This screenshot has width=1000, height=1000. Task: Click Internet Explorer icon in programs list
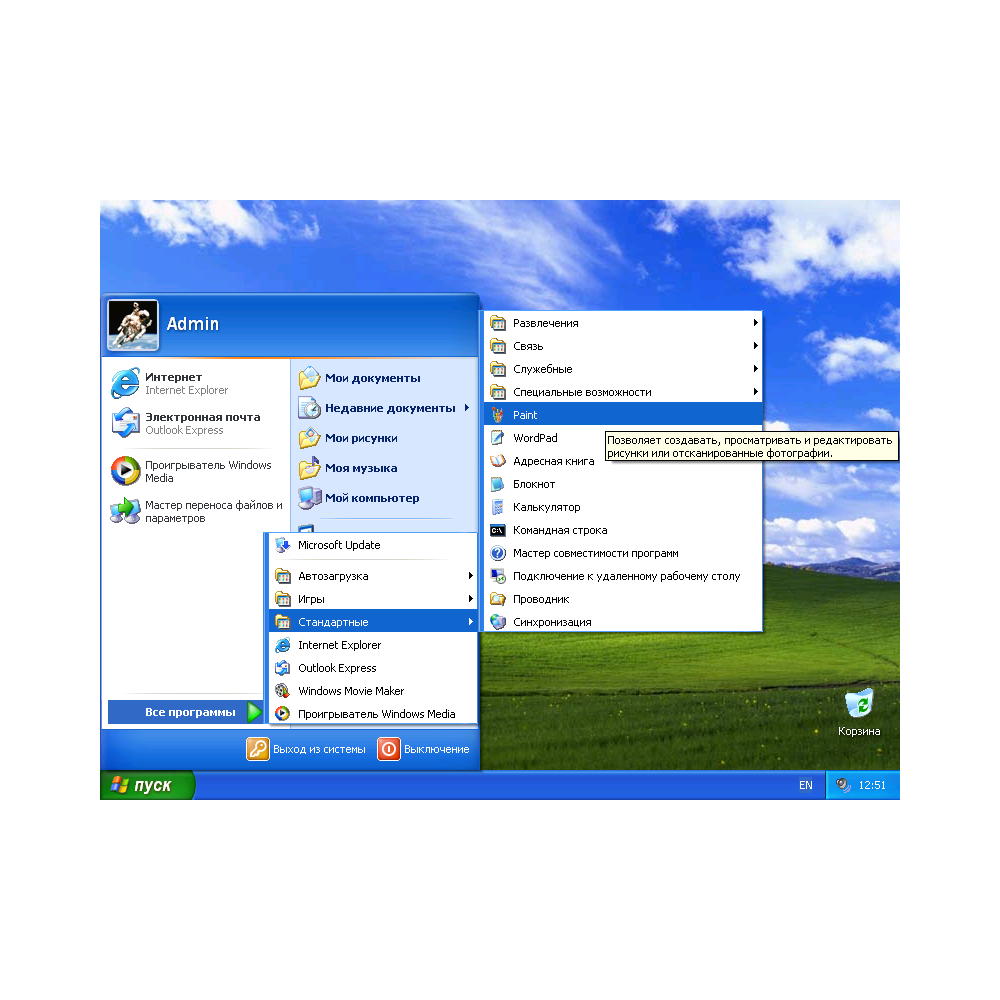(x=283, y=645)
